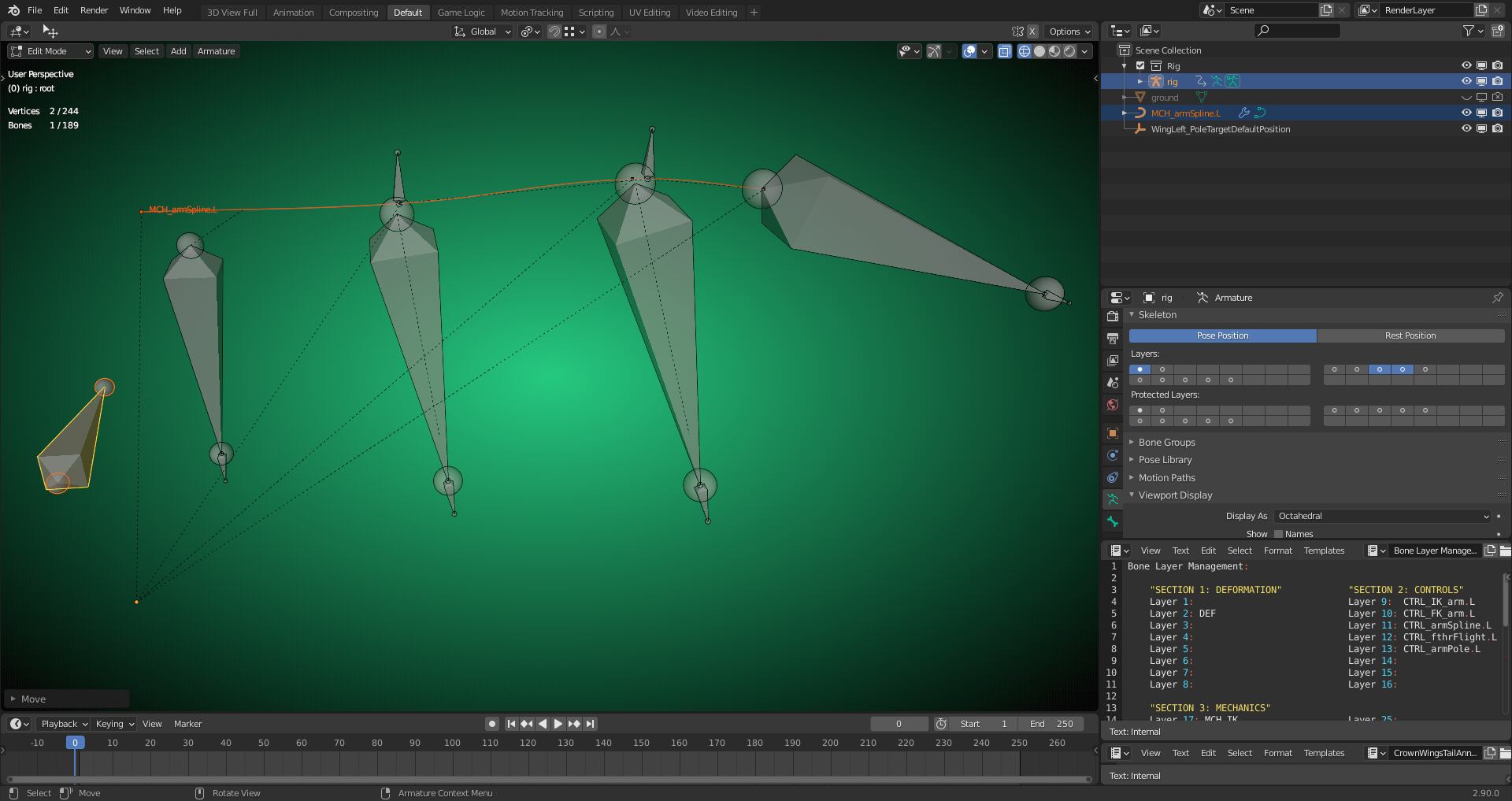Viewport: 1512px width, 801px height.
Task: Open the Global transform orientation dropdown
Action: pyautogui.click(x=481, y=32)
